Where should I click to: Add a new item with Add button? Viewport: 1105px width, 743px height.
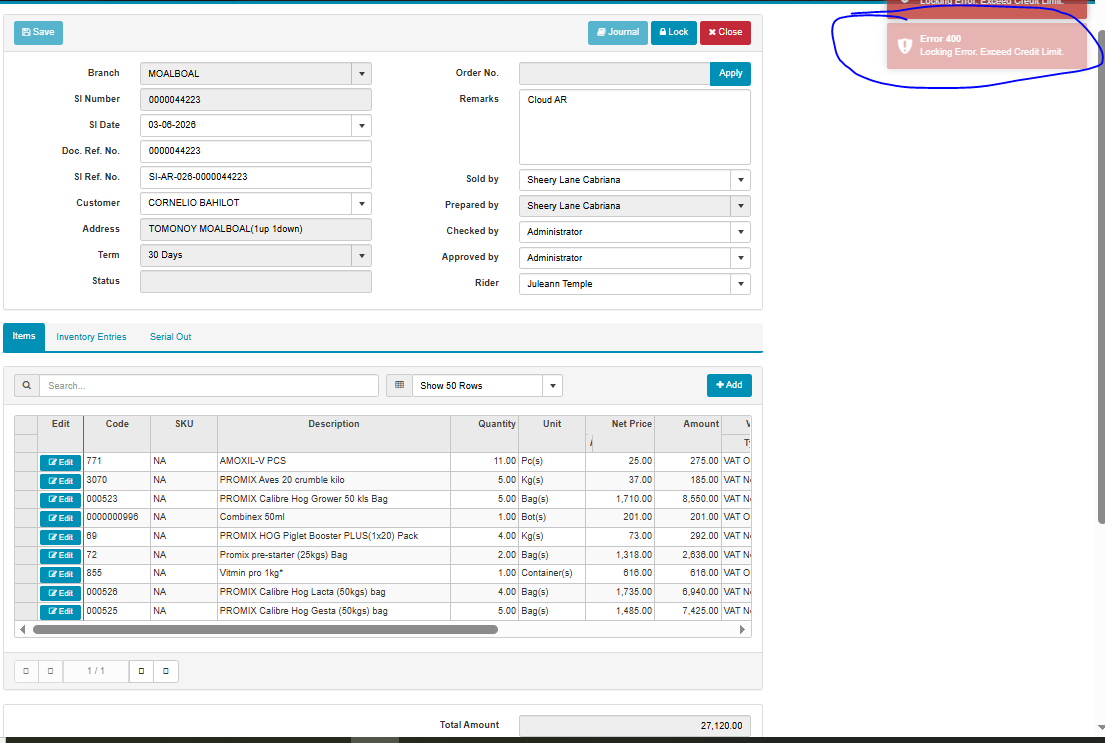[x=729, y=386]
